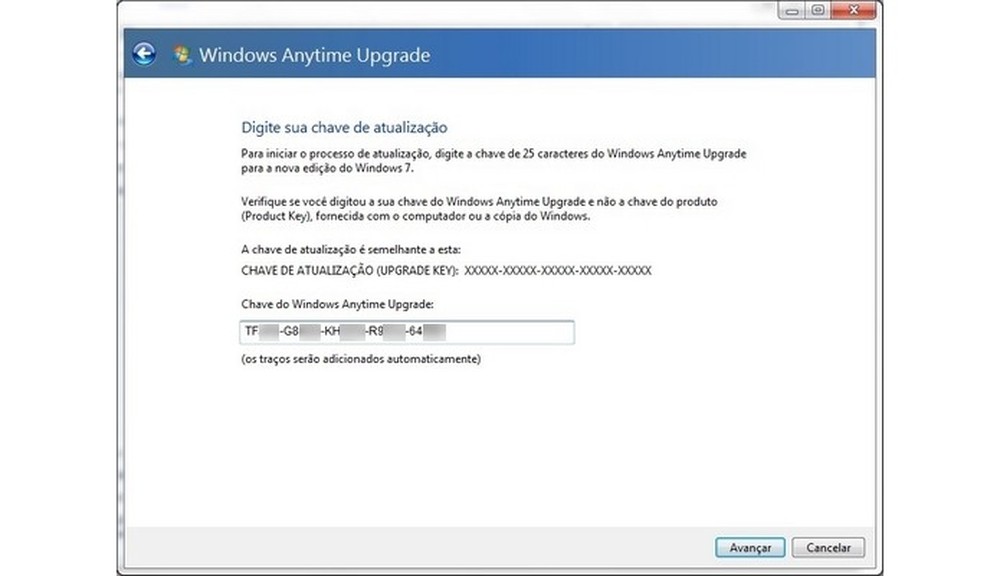Select the back navigation arrow in title bar
The image size is (1000, 576).
click(x=146, y=56)
